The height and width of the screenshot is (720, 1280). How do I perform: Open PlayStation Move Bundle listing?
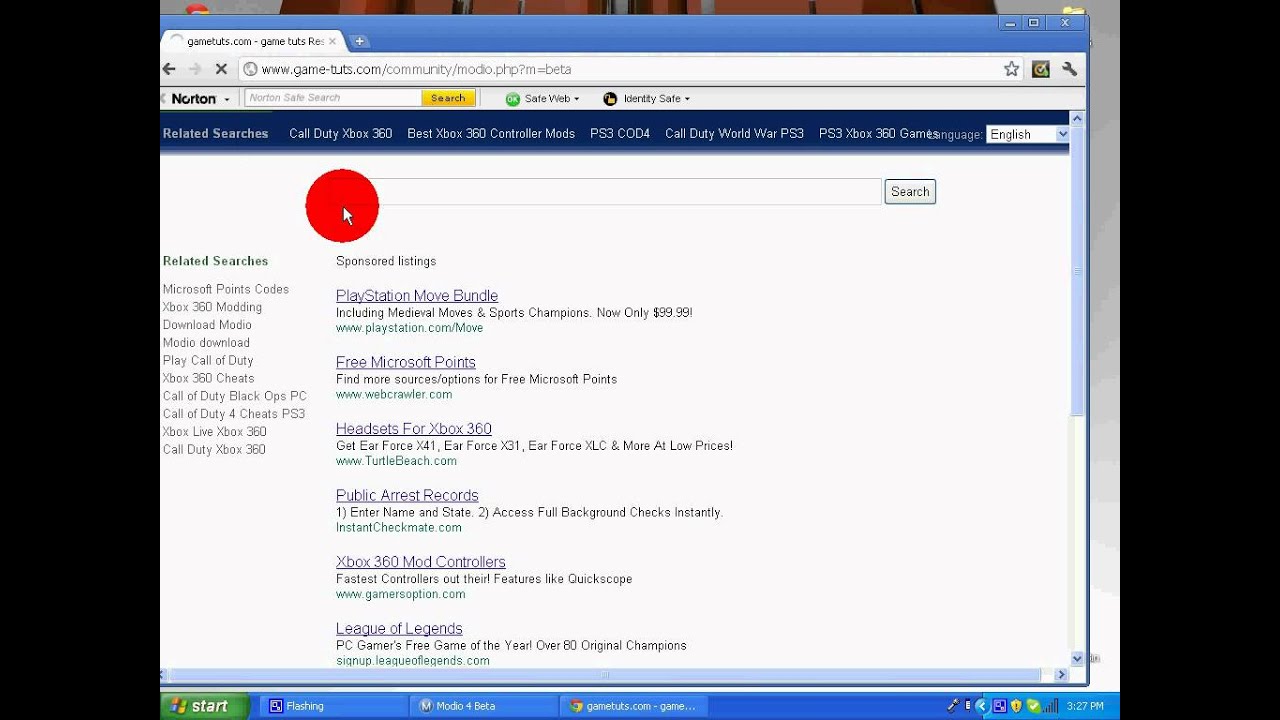417,296
